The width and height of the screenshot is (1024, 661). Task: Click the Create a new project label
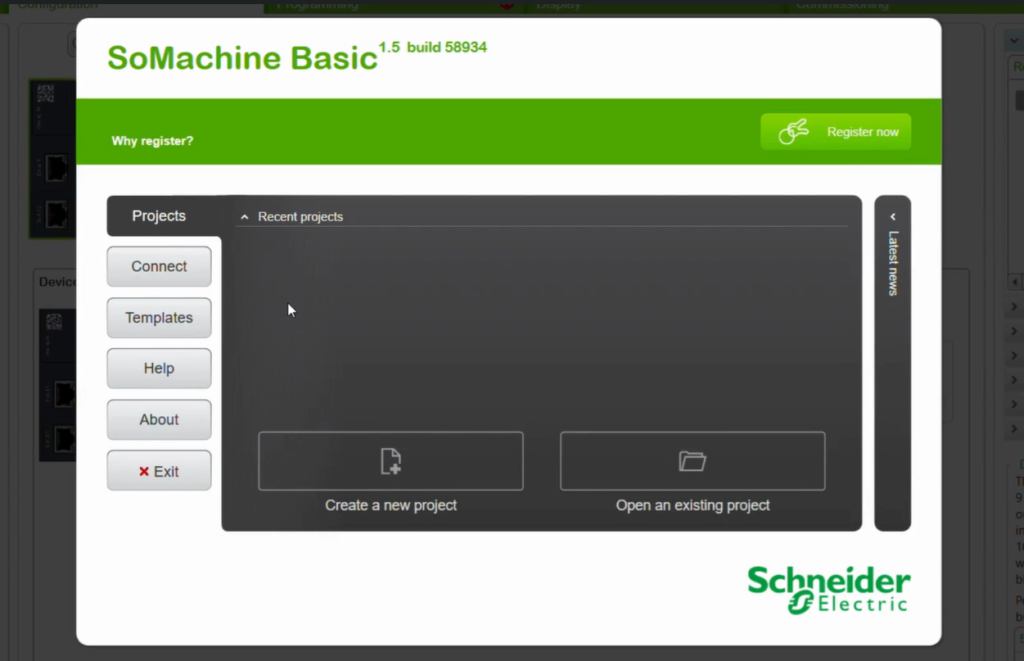(391, 505)
